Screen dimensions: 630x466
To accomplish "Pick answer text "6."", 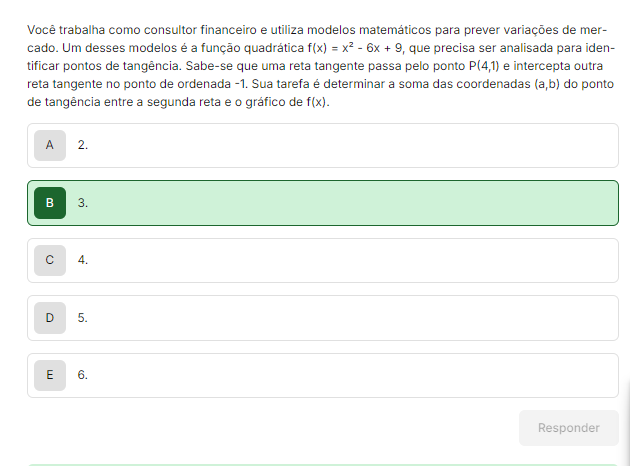I will point(83,375).
